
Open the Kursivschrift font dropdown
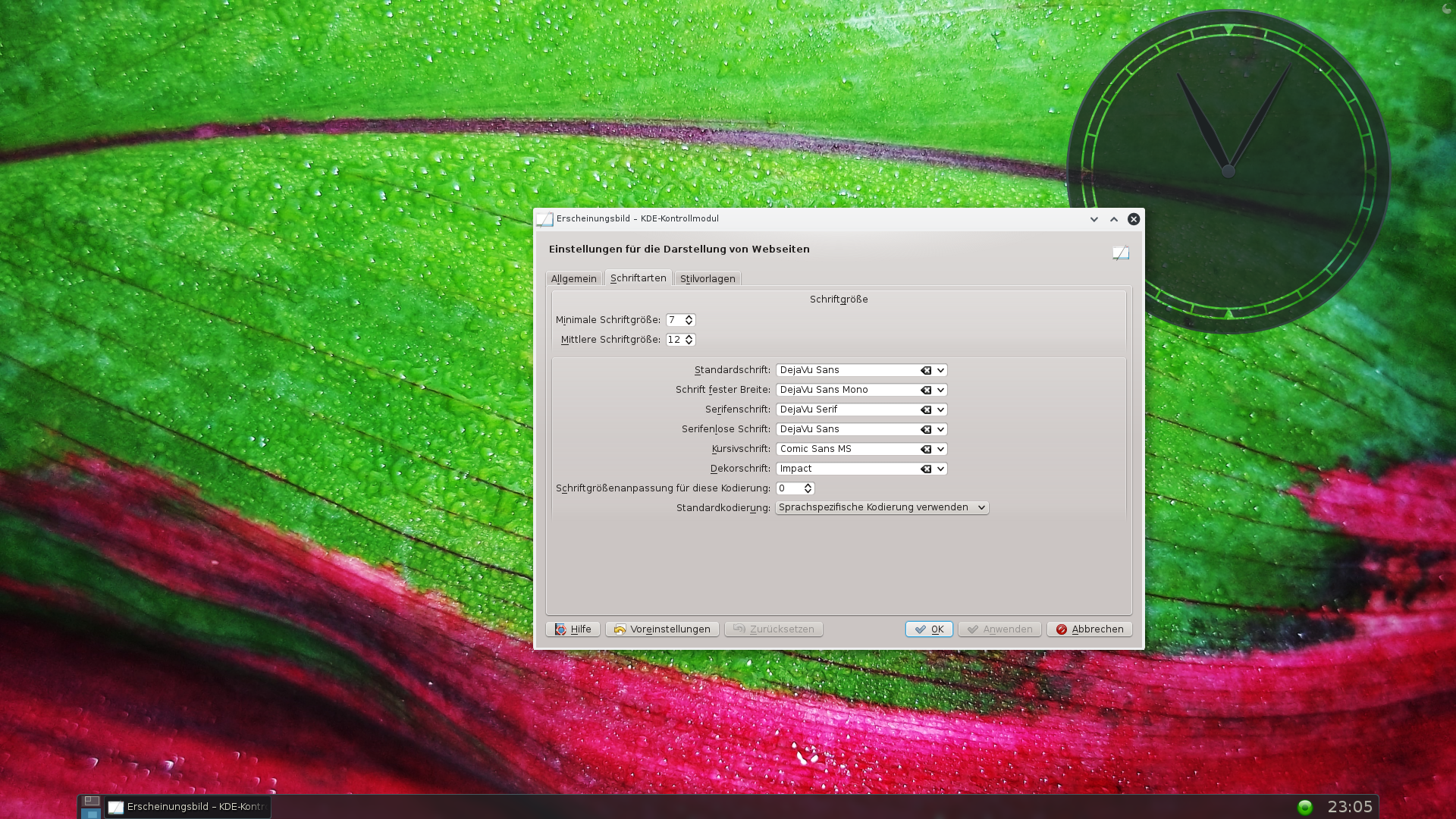click(x=940, y=449)
